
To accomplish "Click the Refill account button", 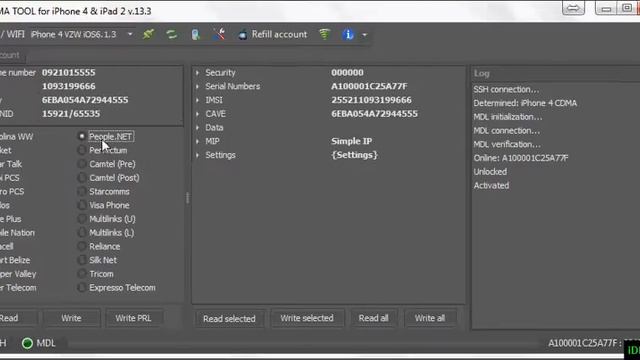I will (x=272, y=35).
